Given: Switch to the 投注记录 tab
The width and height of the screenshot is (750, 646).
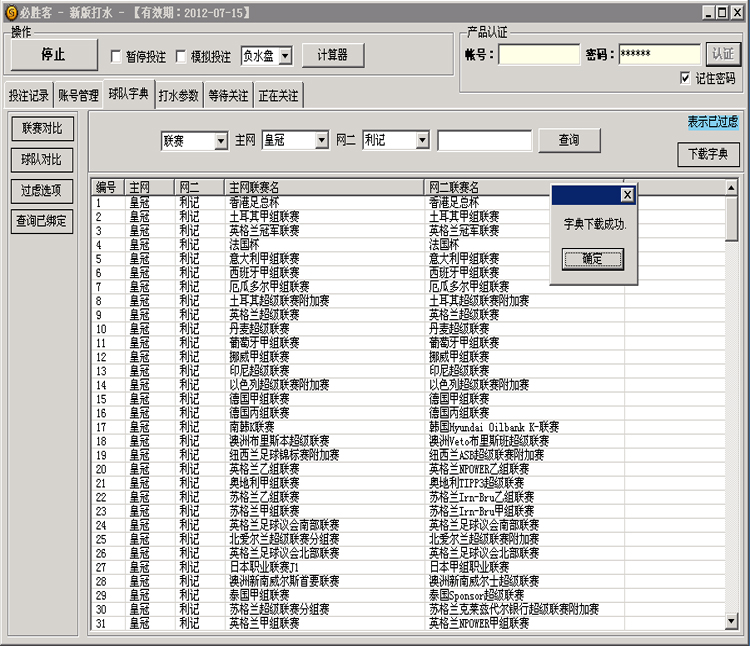Looking at the screenshot, I should pos(28,96).
